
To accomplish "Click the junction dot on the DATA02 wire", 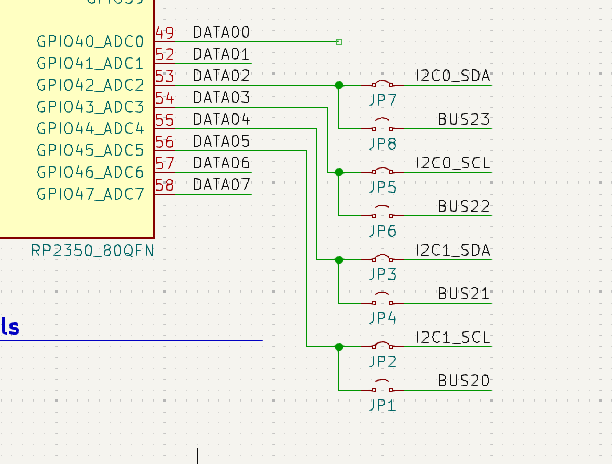I will [339, 85].
